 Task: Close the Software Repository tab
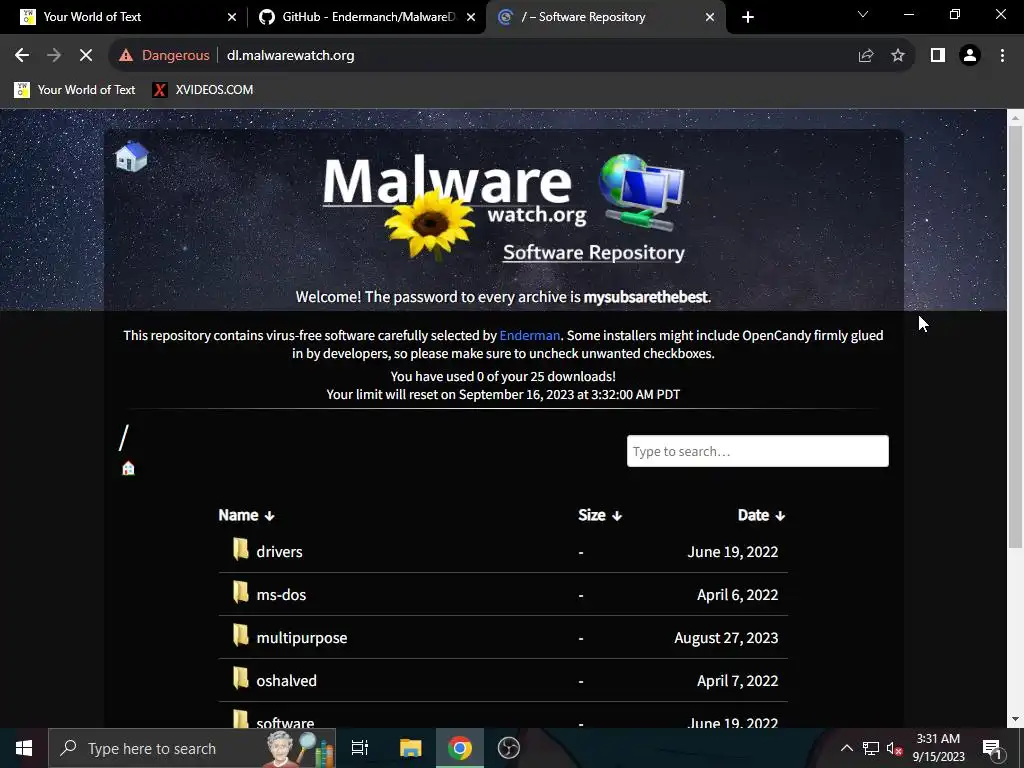pyautogui.click(x=710, y=17)
